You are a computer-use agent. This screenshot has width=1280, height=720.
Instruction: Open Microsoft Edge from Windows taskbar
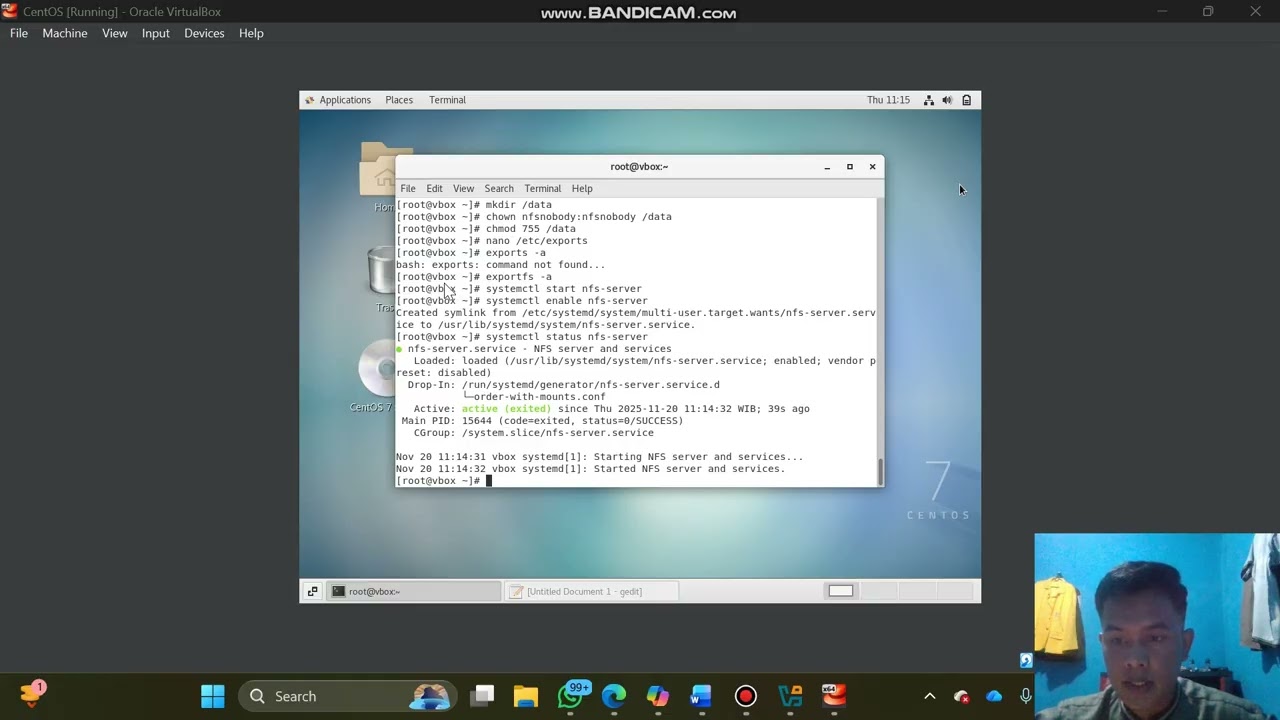[x=614, y=696]
